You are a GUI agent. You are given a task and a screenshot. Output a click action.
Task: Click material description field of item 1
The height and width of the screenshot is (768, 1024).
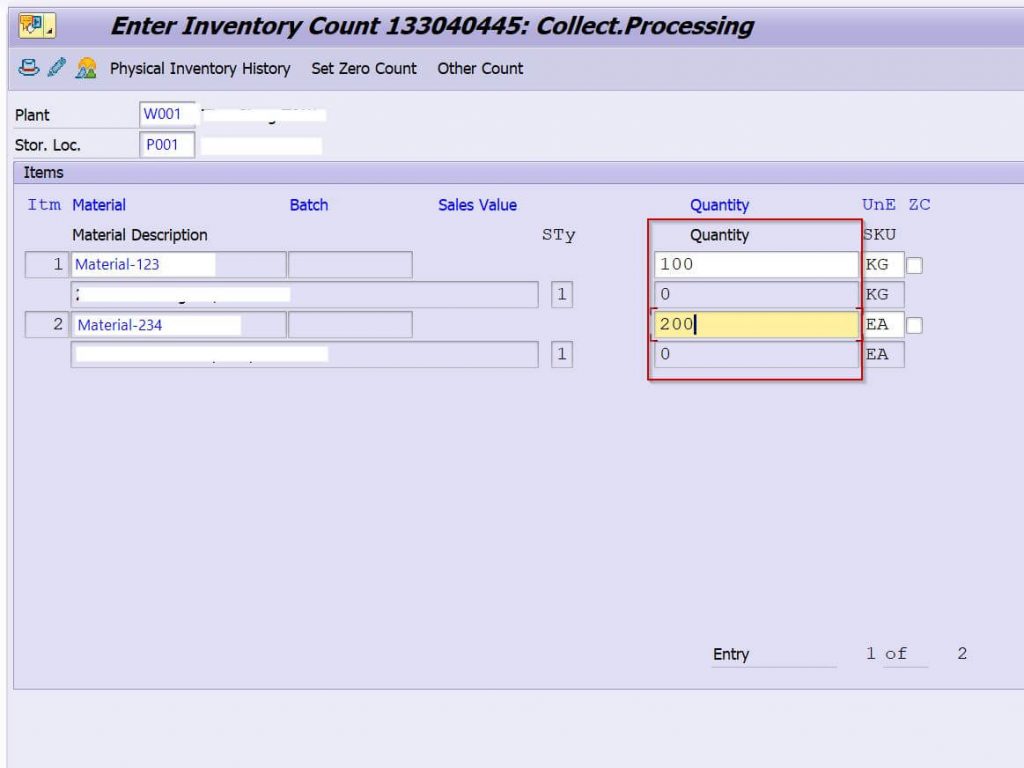click(x=304, y=295)
